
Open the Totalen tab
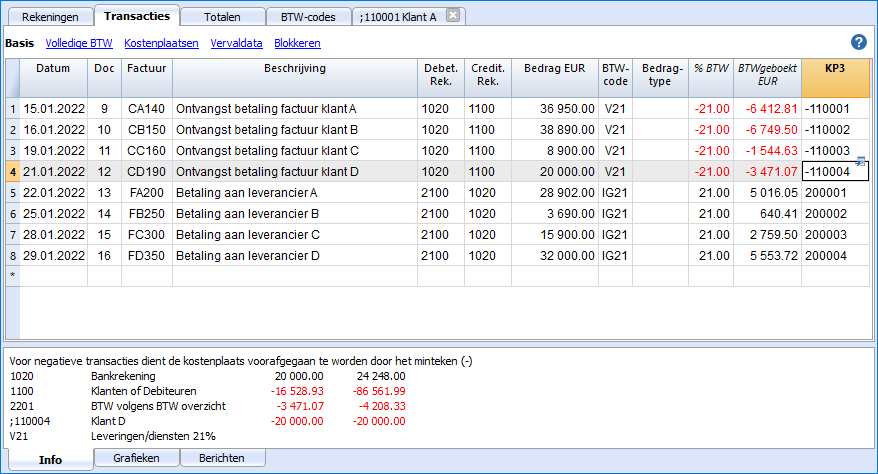coord(222,17)
